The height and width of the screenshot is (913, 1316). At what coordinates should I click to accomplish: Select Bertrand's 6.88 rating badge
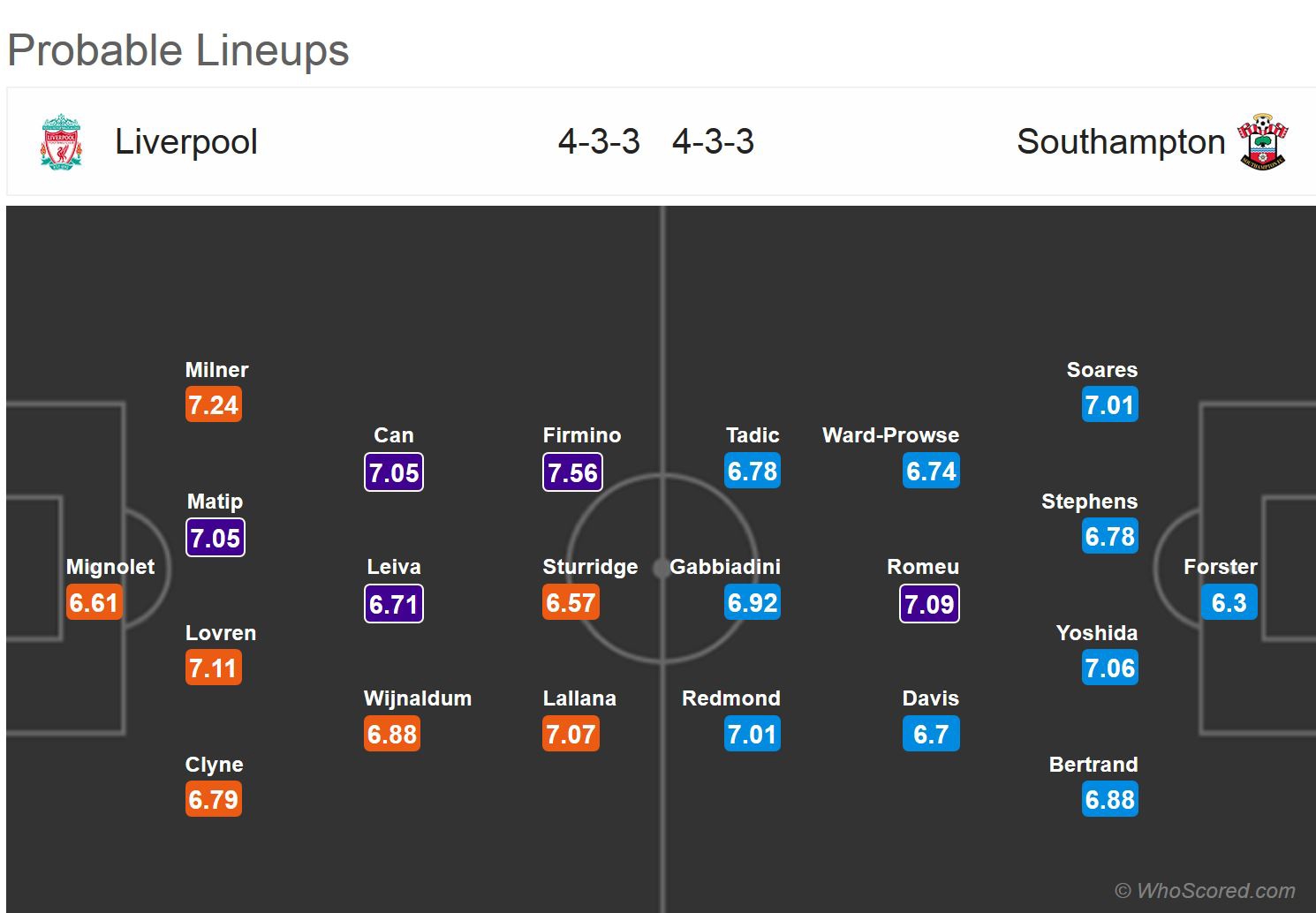pos(1109,800)
